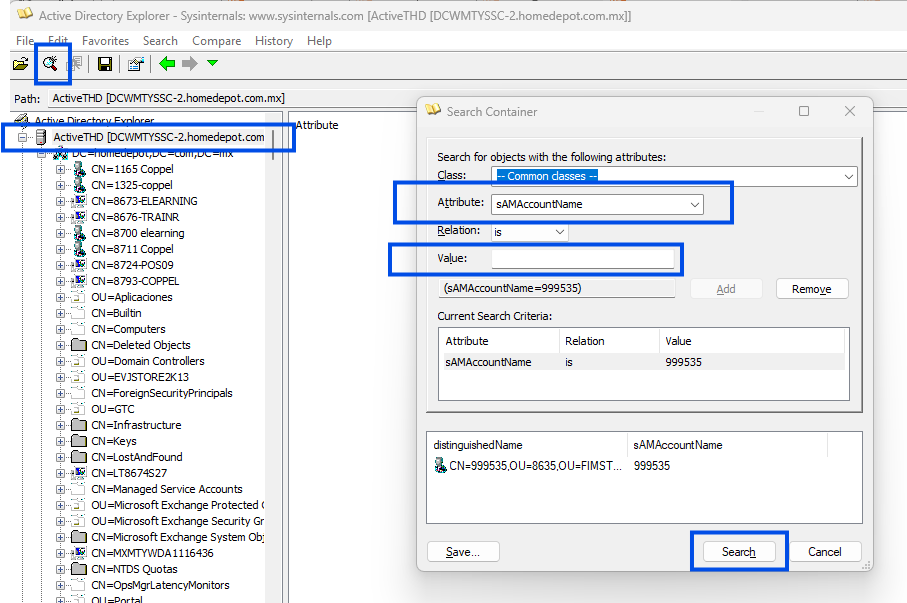Select the CN=OpsMgrLatencyMonitors tree item
The width and height of the screenshot is (907, 603).
click(160, 586)
